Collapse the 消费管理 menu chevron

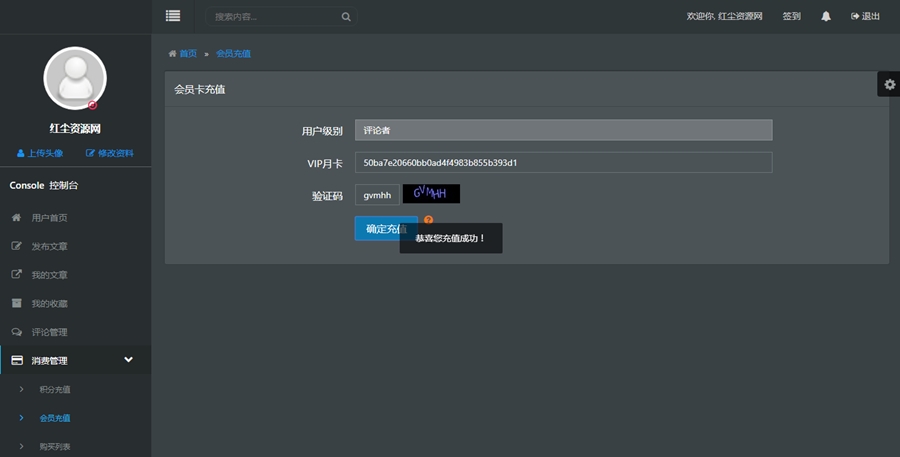click(x=129, y=359)
